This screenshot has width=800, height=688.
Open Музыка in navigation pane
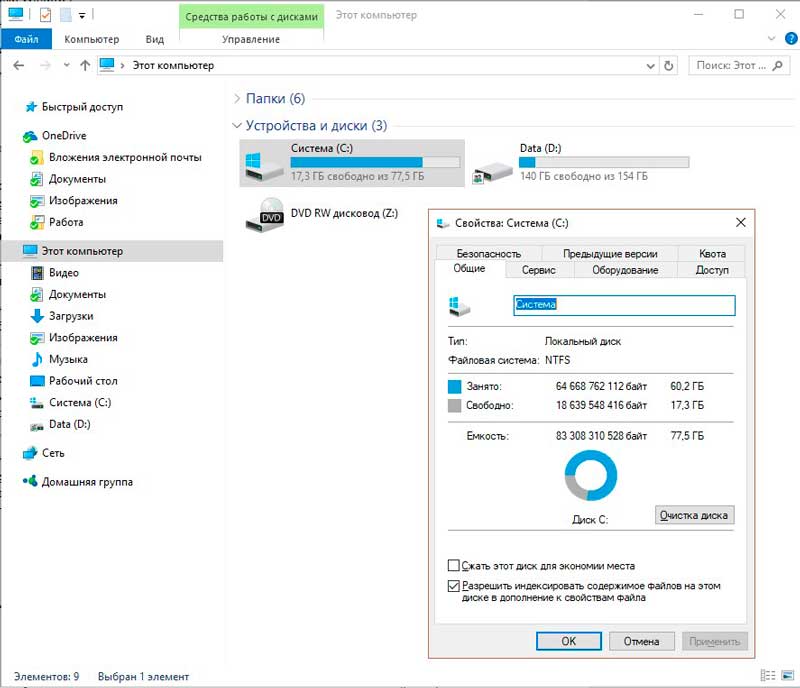pyautogui.click(x=68, y=359)
